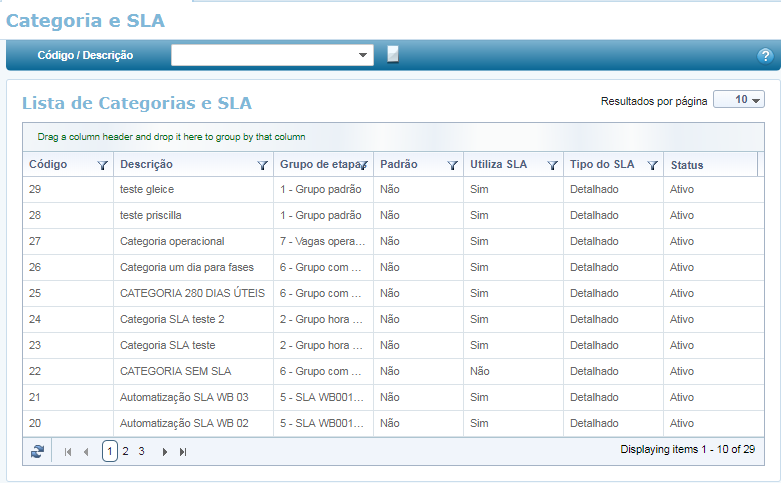Open filter for Utiliza SLA column

coord(552,165)
